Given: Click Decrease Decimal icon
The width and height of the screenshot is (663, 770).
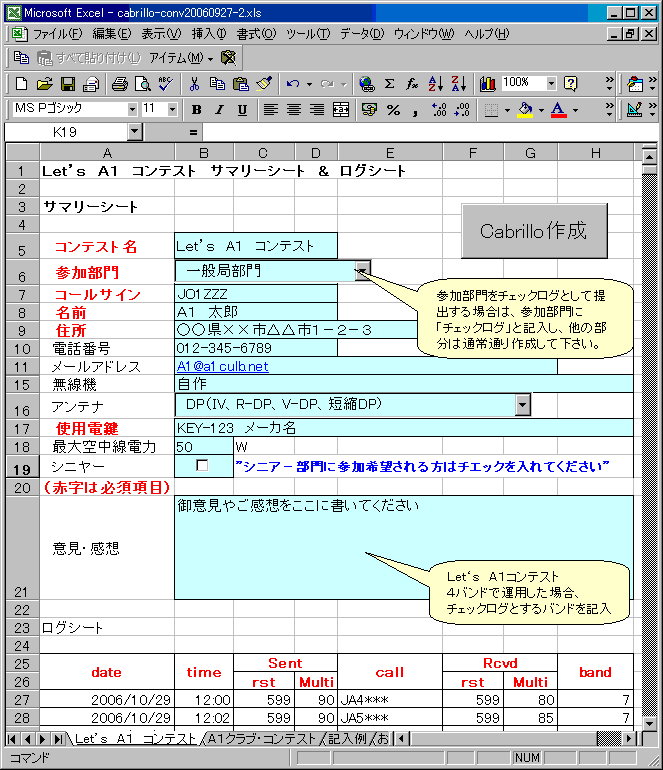Looking at the screenshot, I should [462, 110].
